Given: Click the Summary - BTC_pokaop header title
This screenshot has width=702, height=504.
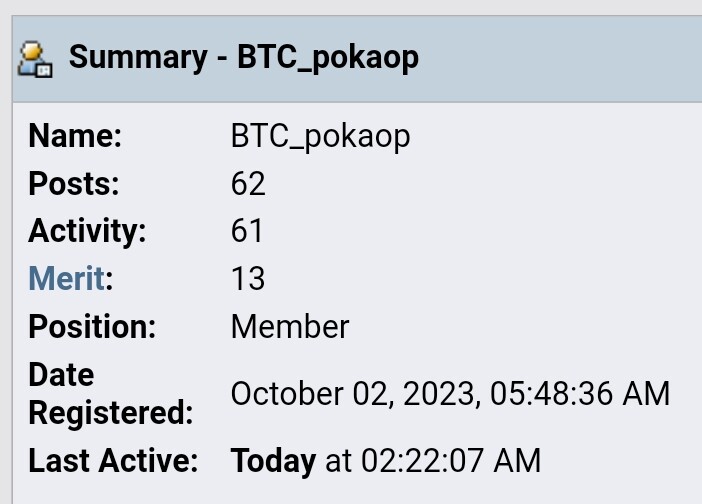Looking at the screenshot, I should pos(244,58).
